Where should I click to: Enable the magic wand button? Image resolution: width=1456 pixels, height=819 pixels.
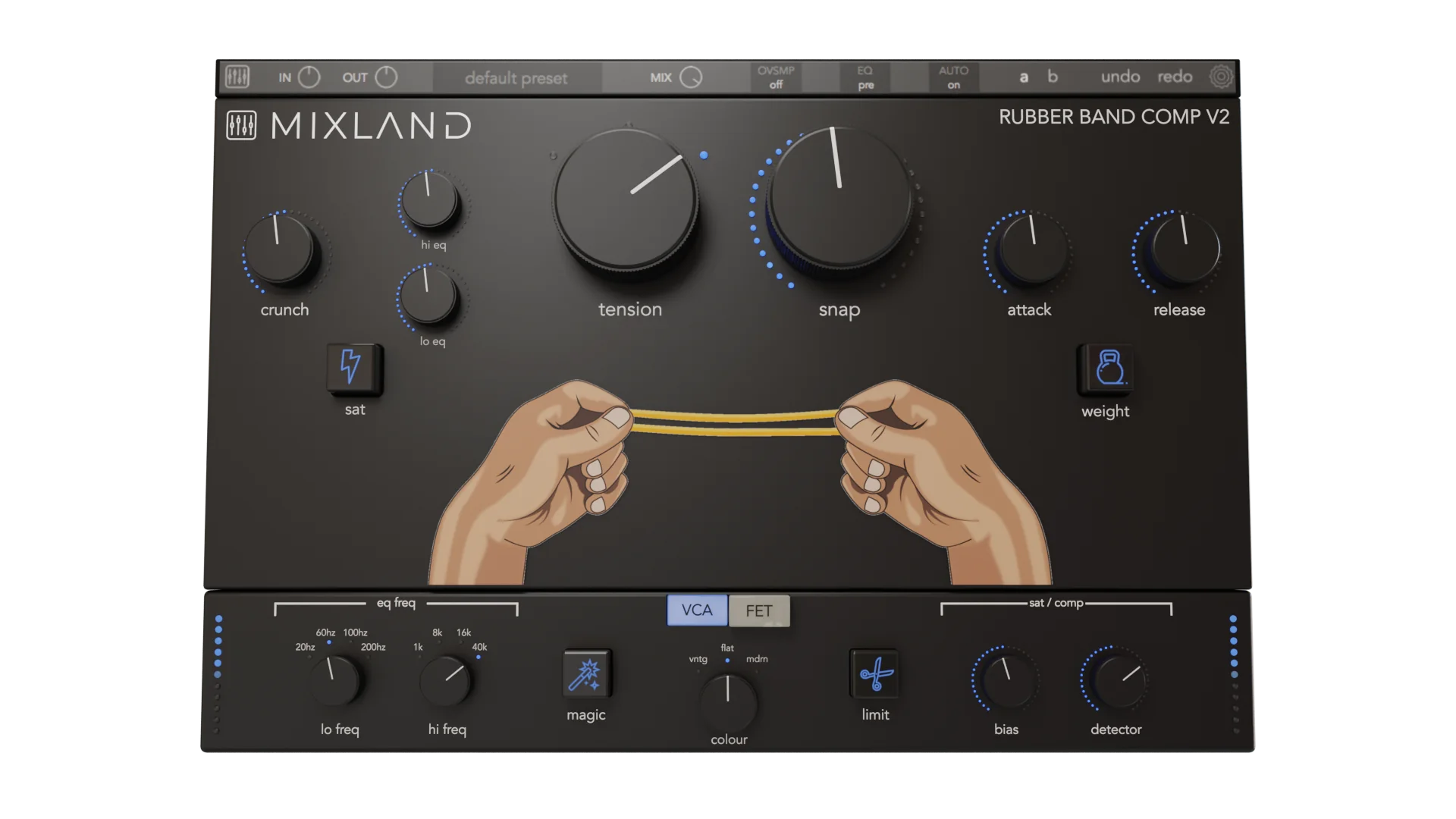coord(586,673)
